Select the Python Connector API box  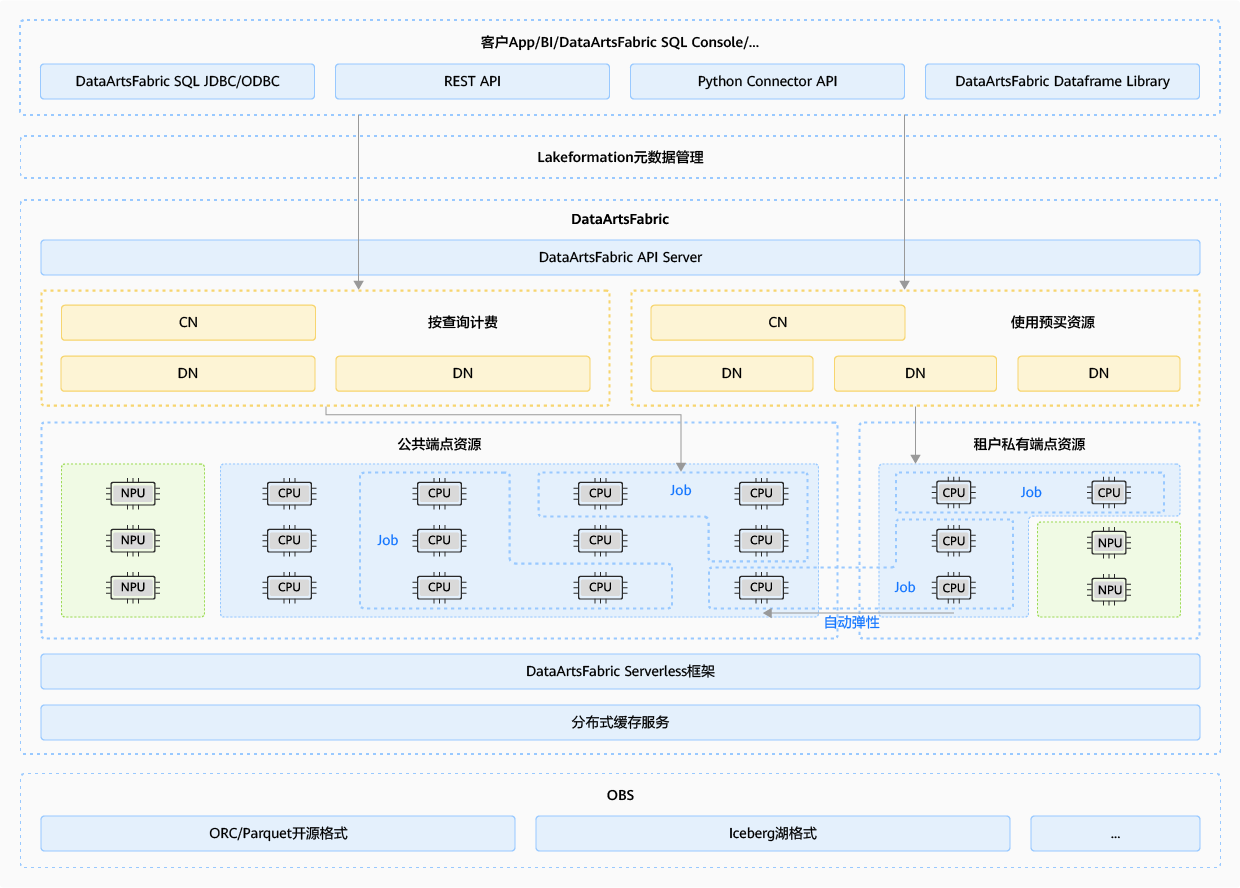[767, 82]
